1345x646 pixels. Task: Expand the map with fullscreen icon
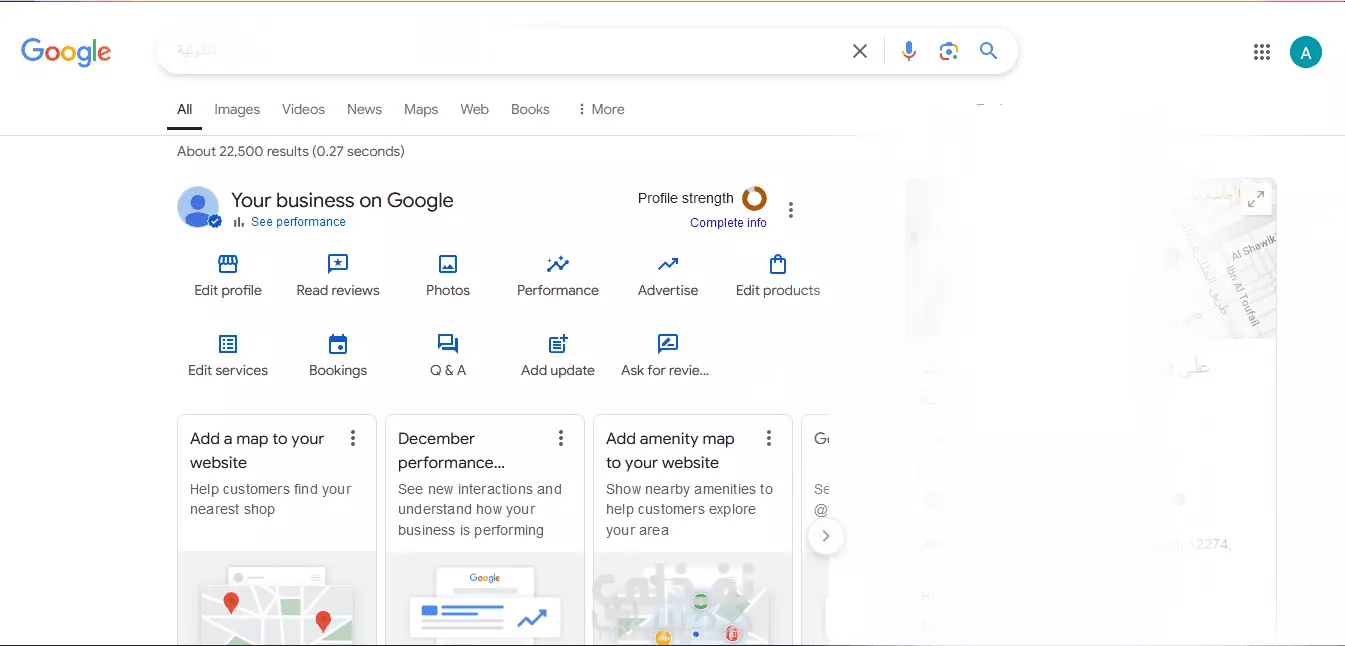click(x=1256, y=198)
